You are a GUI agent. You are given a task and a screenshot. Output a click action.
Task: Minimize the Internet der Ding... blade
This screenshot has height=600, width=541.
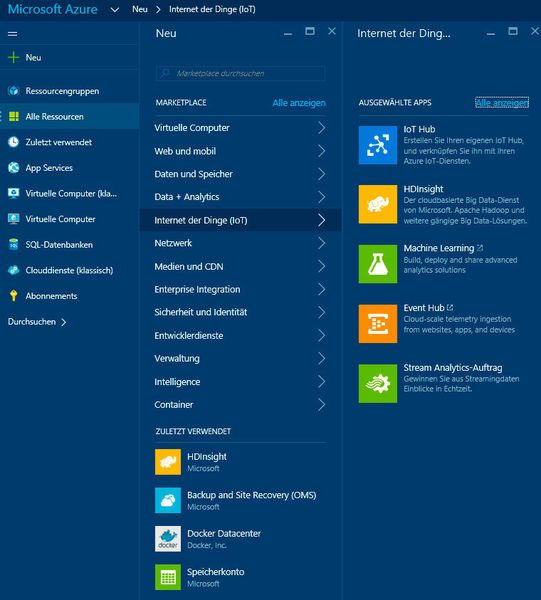[x=490, y=34]
